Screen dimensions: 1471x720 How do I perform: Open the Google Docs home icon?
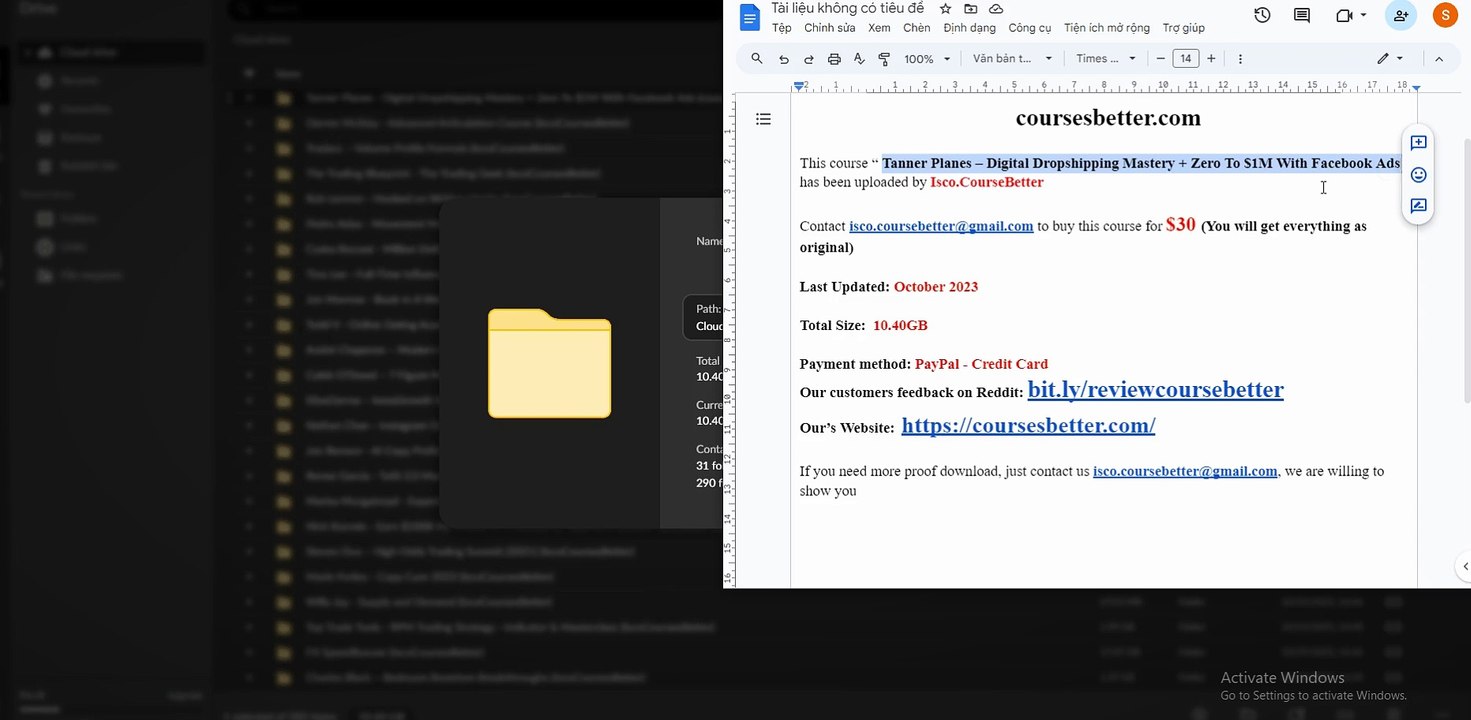750,17
